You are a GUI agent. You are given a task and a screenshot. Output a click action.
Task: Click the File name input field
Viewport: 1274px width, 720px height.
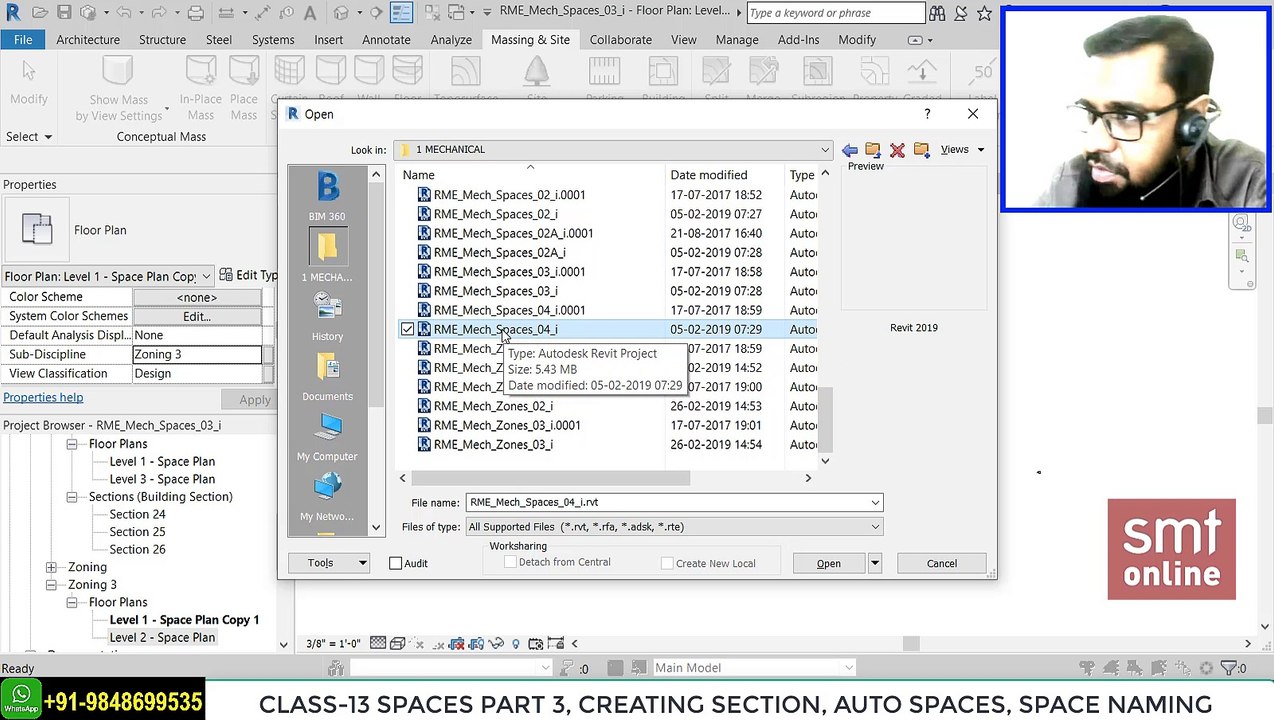(x=666, y=503)
